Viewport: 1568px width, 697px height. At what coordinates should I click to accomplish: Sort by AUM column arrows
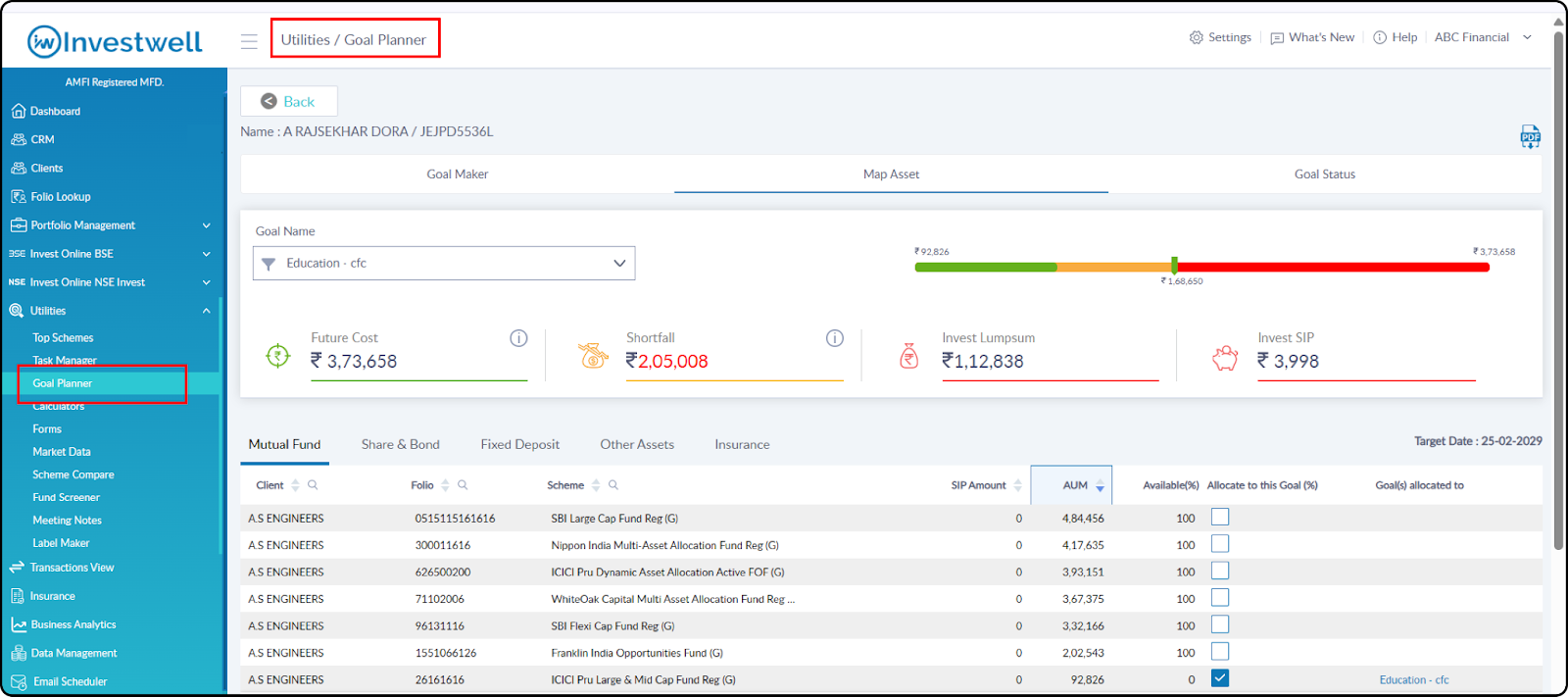click(1100, 485)
